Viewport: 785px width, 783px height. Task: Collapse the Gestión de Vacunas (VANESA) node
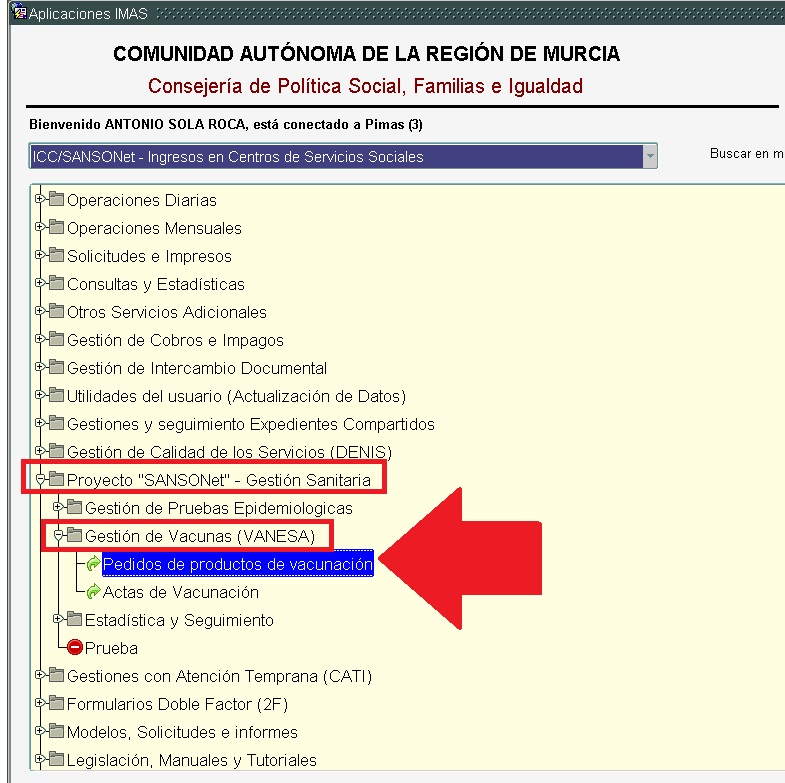tap(58, 536)
